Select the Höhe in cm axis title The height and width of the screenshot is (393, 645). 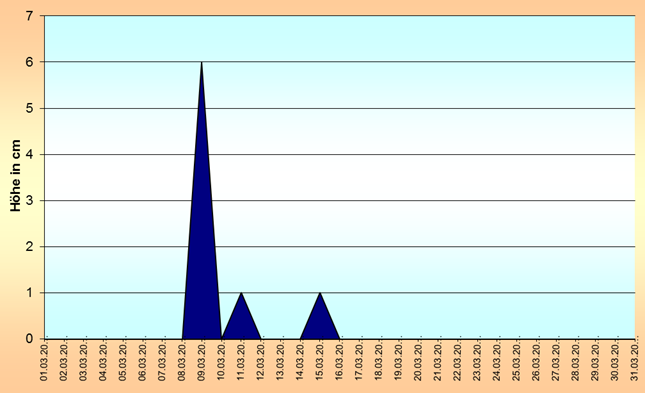[15, 176]
